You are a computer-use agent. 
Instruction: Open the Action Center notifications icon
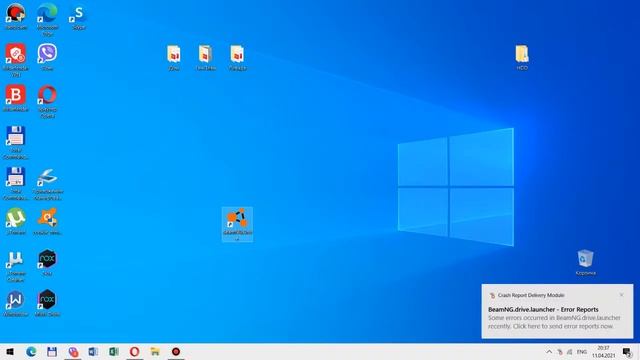627,352
